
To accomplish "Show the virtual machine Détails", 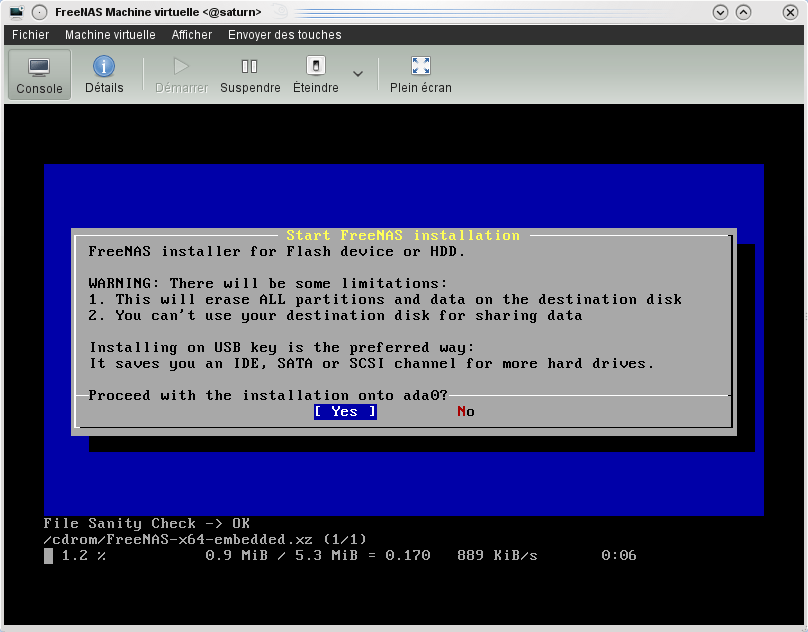I will [104, 75].
